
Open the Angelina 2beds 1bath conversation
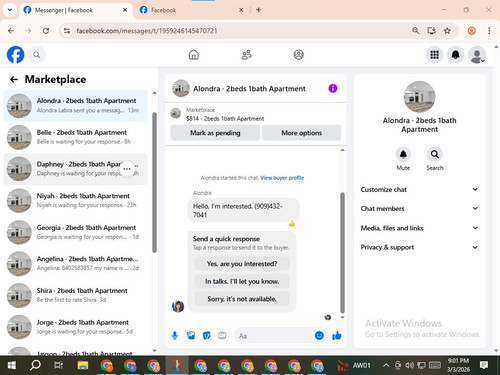click(x=76, y=264)
